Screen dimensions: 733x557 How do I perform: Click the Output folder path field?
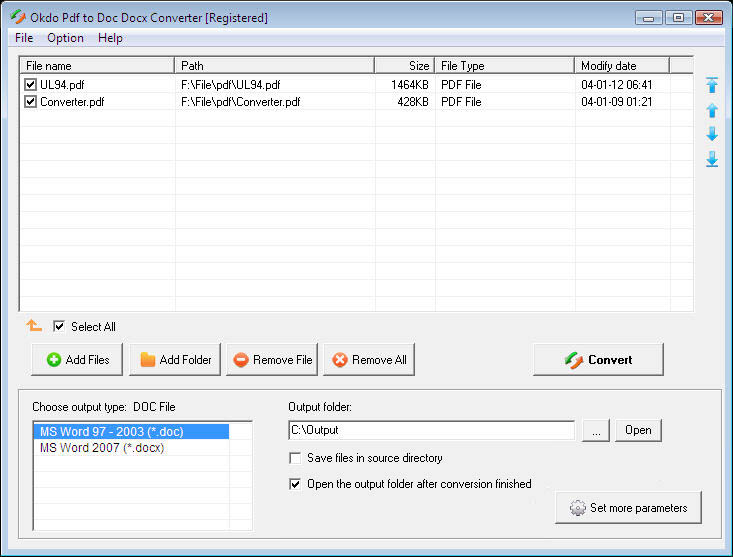click(x=430, y=430)
